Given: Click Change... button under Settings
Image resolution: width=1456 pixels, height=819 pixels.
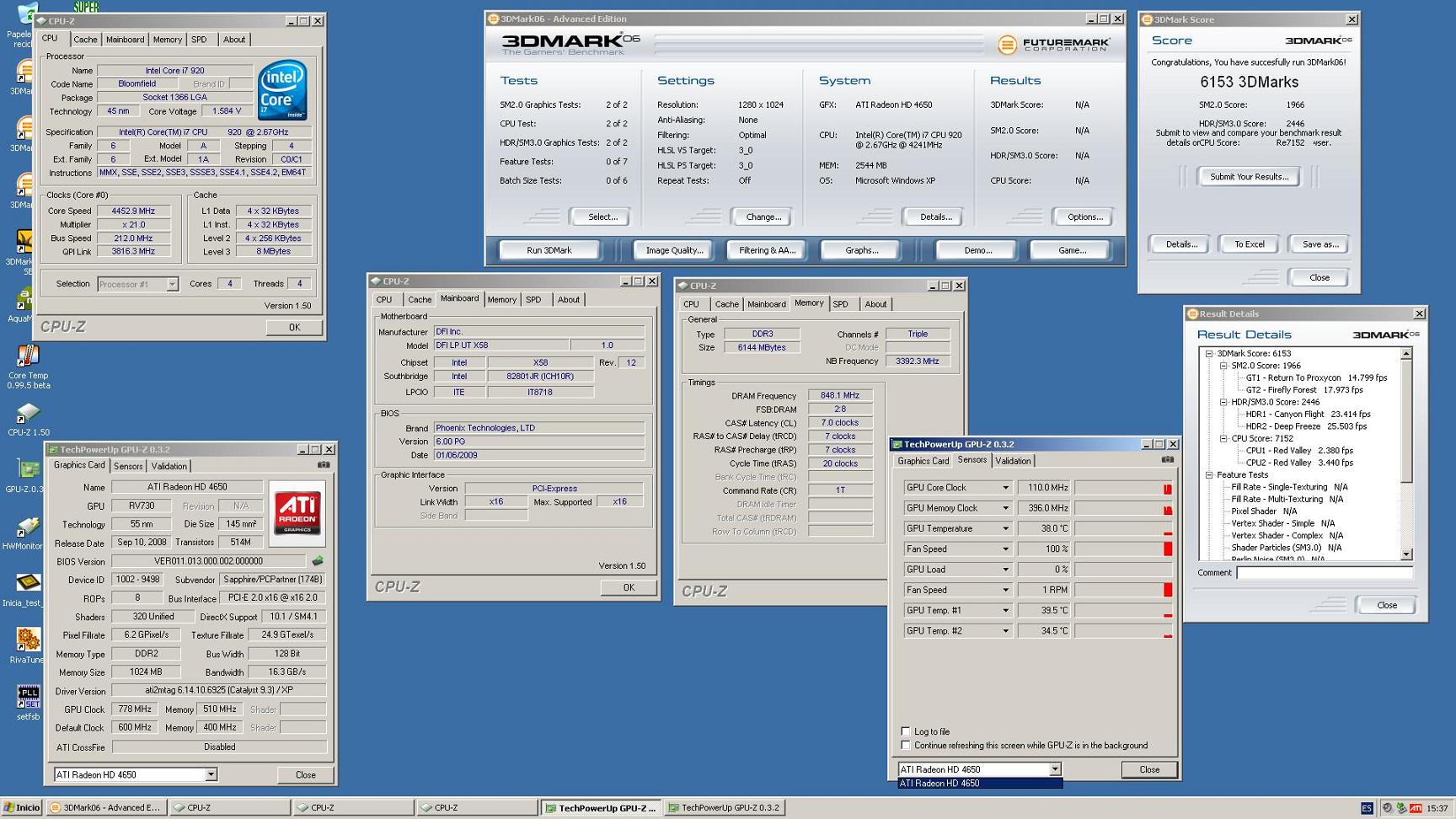Looking at the screenshot, I should 763,217.
